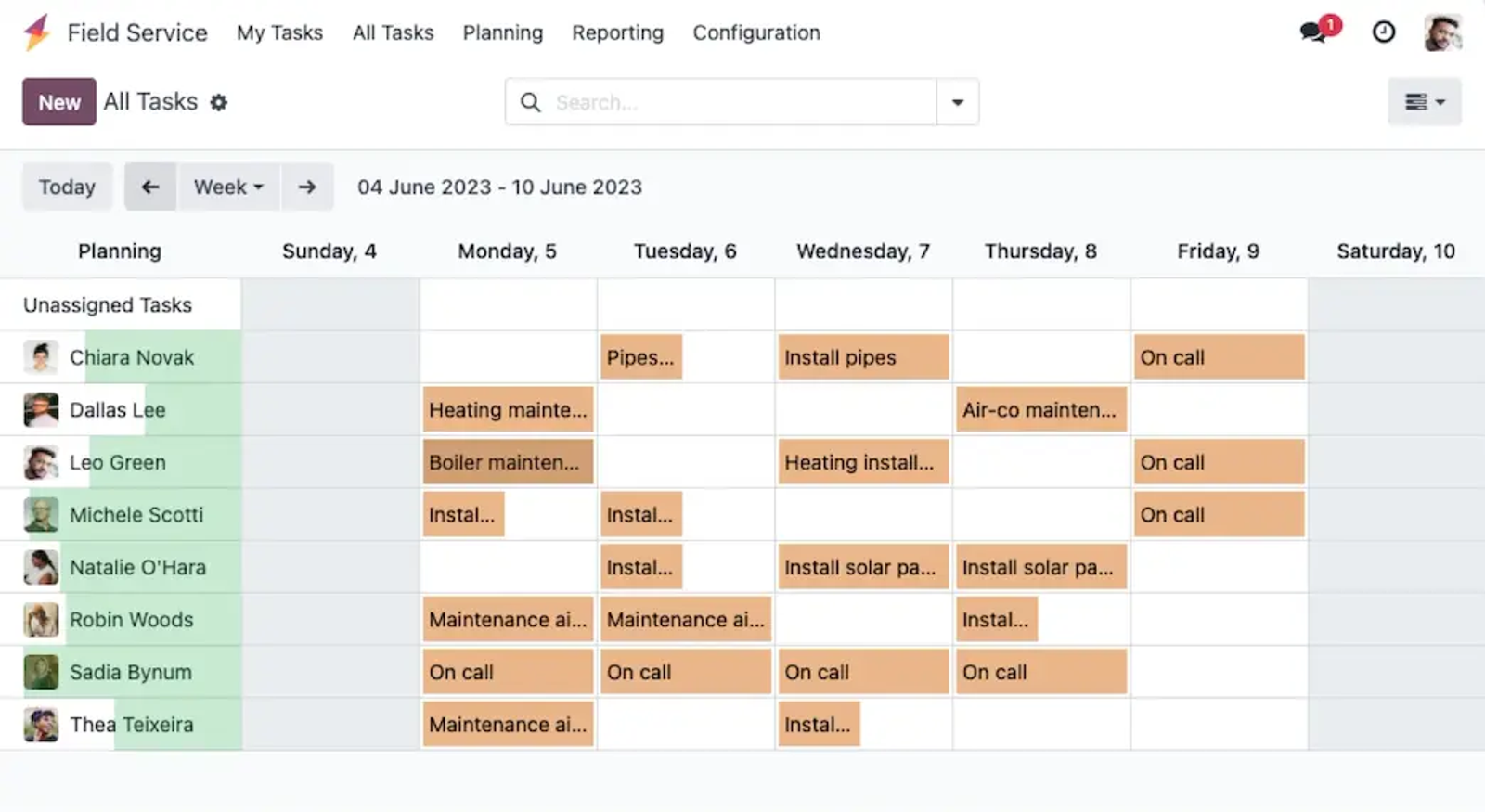
Task: Click the Field Service lightning logo
Action: pos(35,32)
